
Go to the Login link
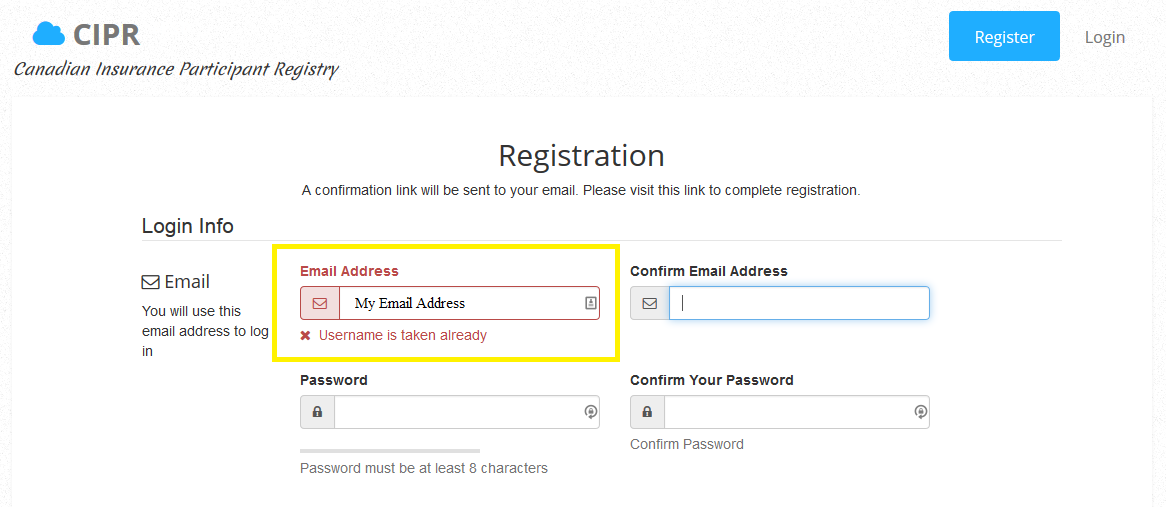(x=1104, y=37)
